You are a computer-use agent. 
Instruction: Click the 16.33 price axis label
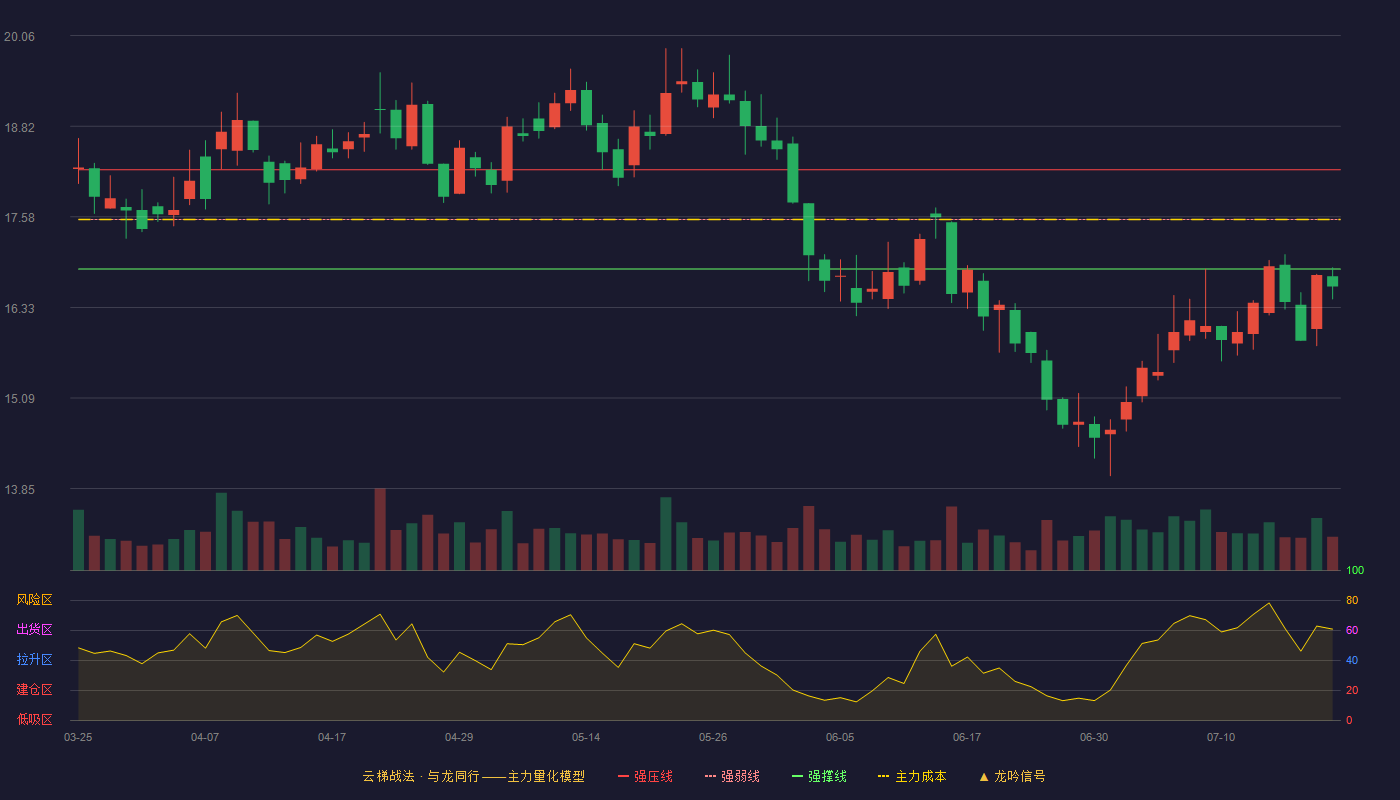coord(19,309)
